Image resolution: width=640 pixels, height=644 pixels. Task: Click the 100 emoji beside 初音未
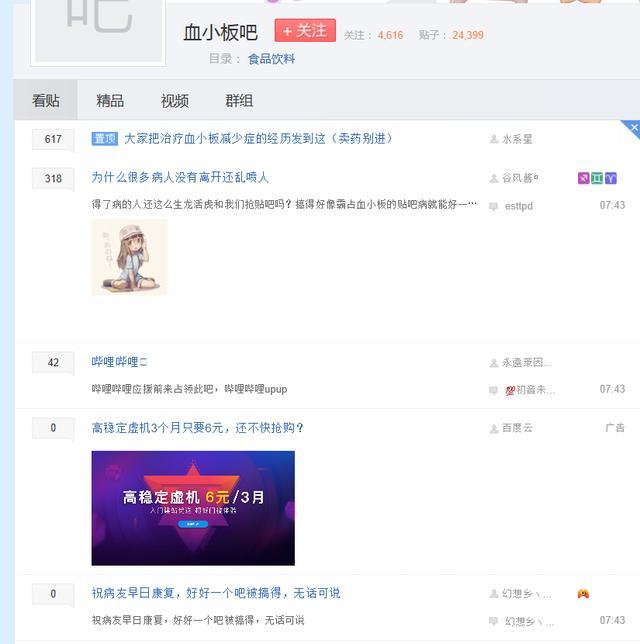pyautogui.click(x=510, y=391)
